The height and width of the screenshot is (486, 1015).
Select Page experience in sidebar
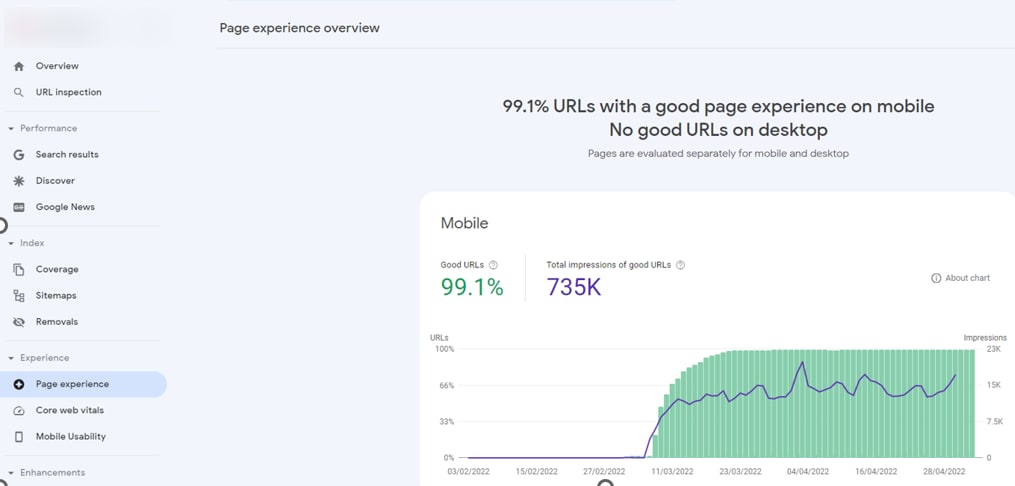[72, 384]
